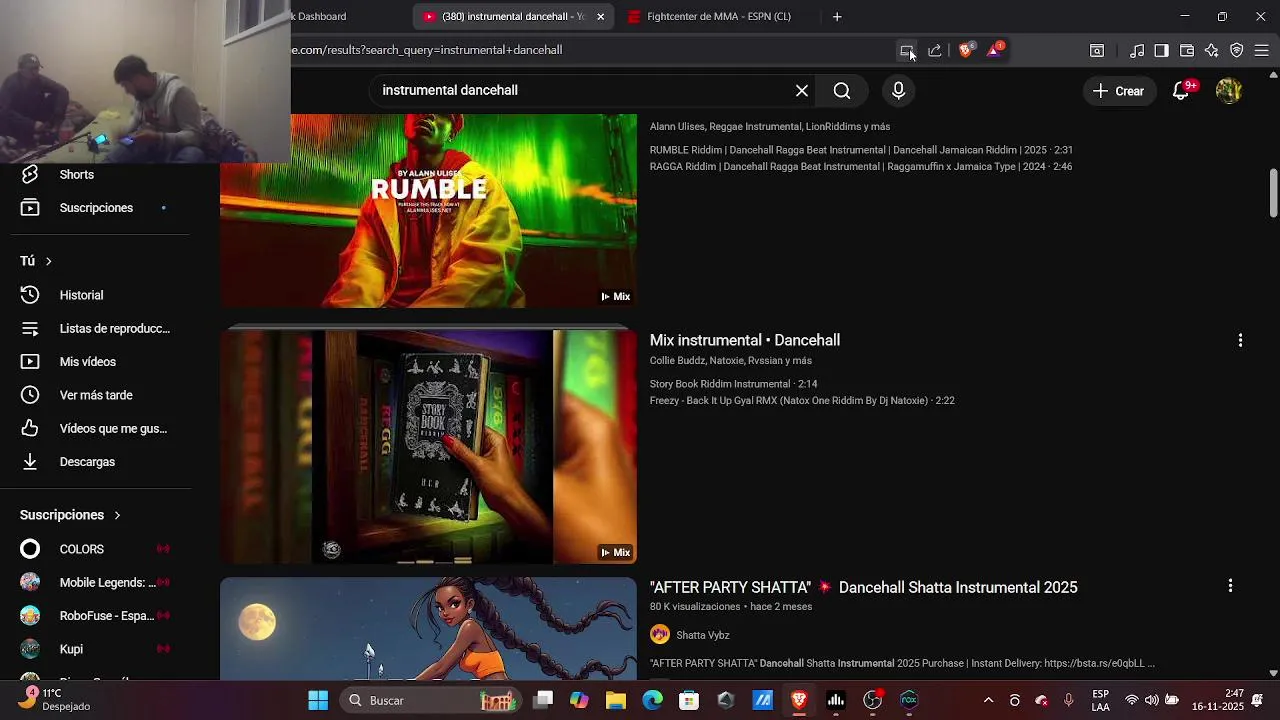Click the Story Book Riddim mix thumbnail
Viewport: 1280px width, 720px height.
428,447
